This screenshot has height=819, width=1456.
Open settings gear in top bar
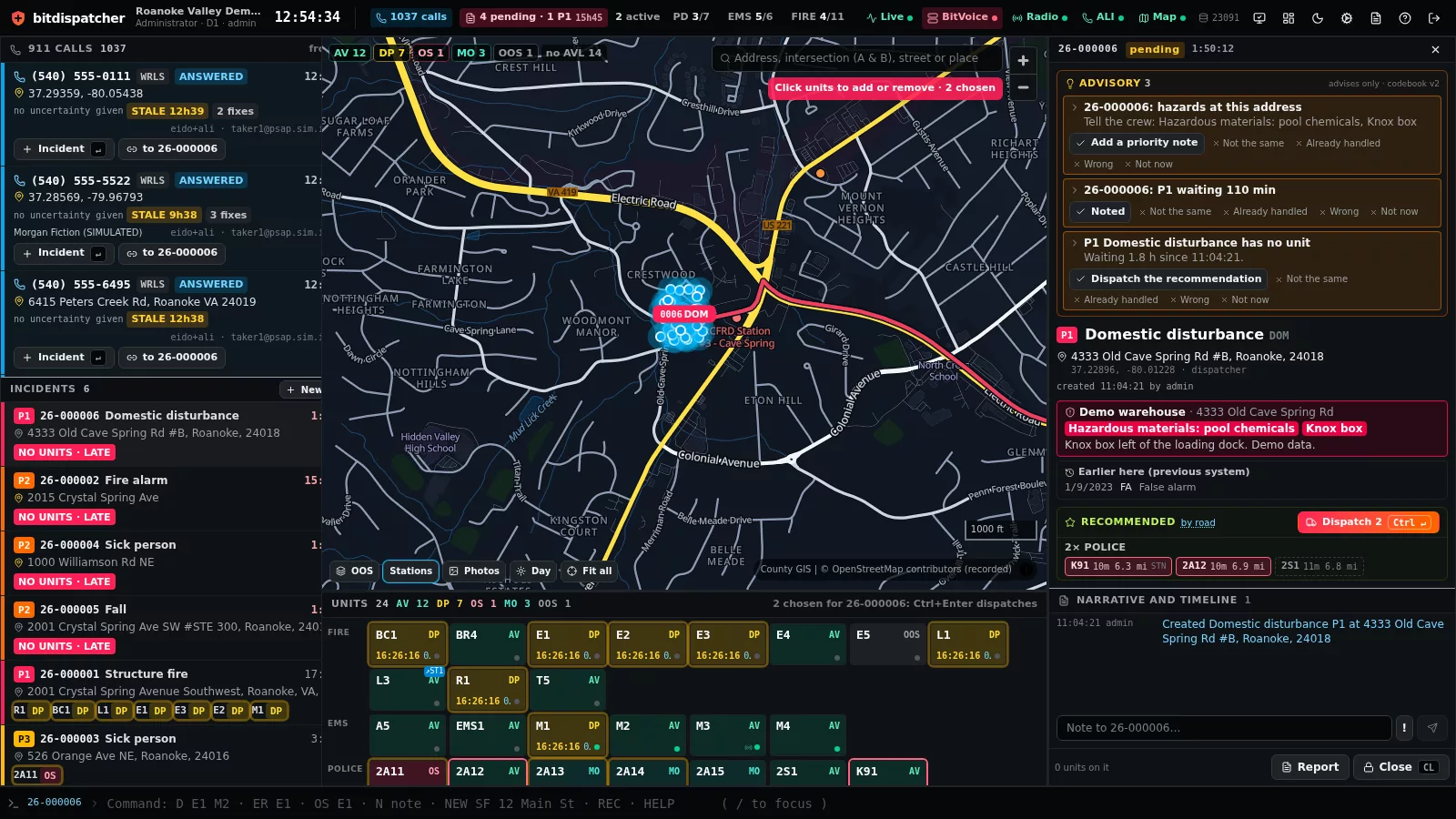click(1347, 17)
